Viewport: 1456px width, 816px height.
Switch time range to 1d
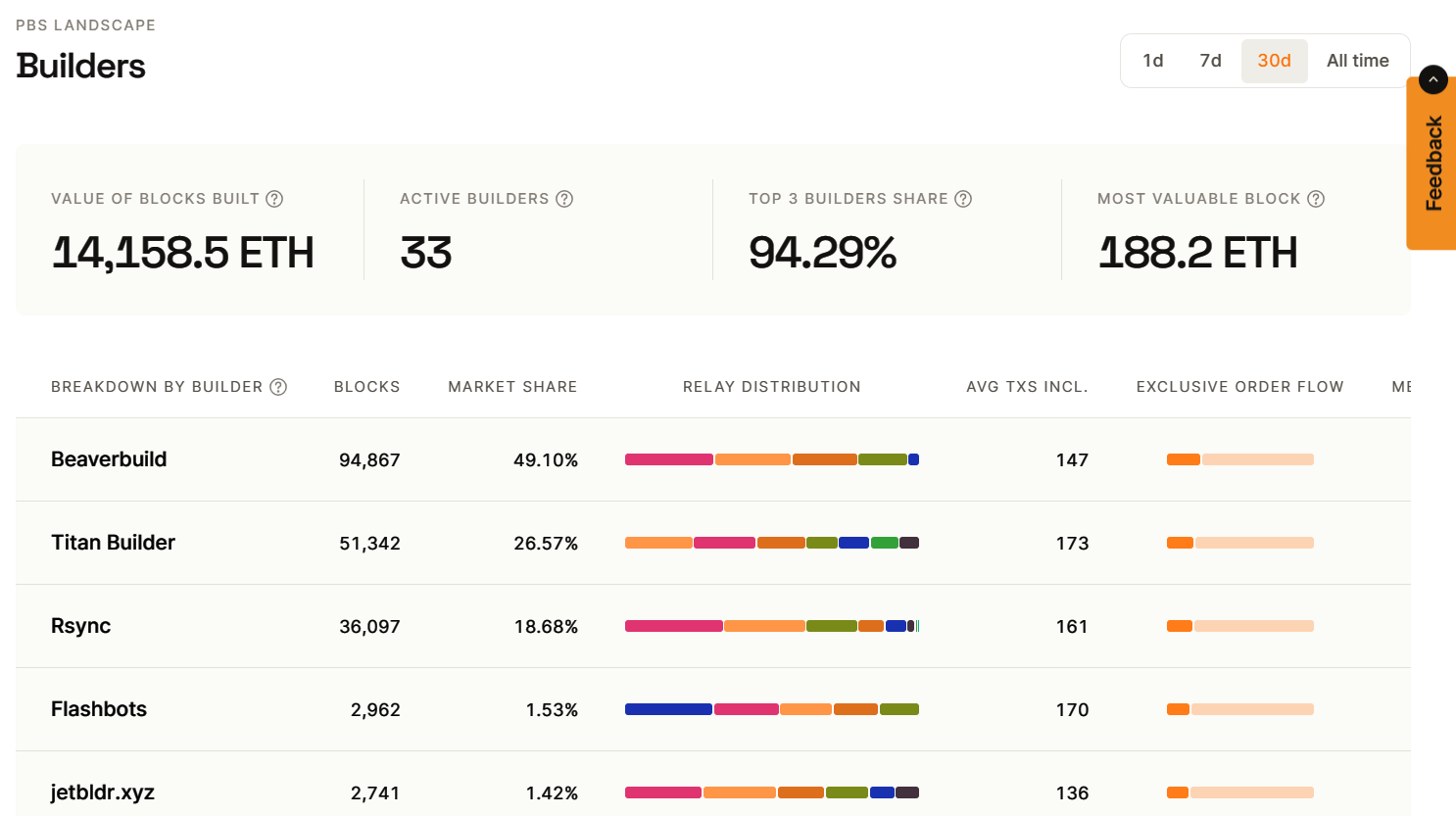[x=1152, y=61]
